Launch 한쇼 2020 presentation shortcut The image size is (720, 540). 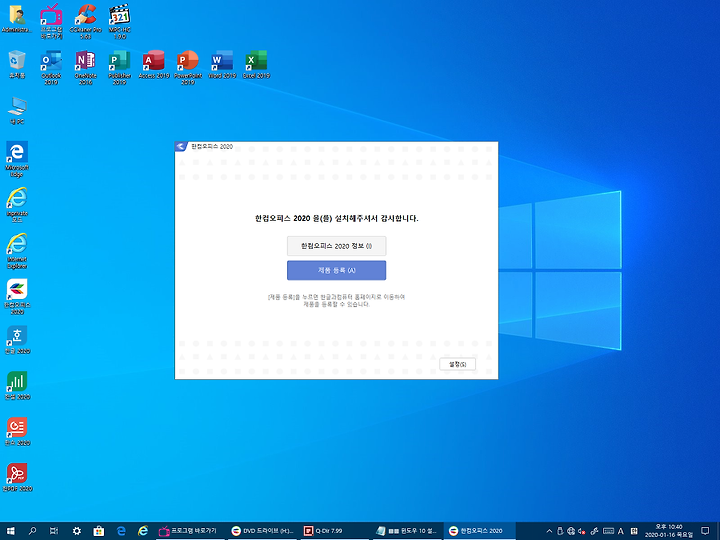[17, 432]
